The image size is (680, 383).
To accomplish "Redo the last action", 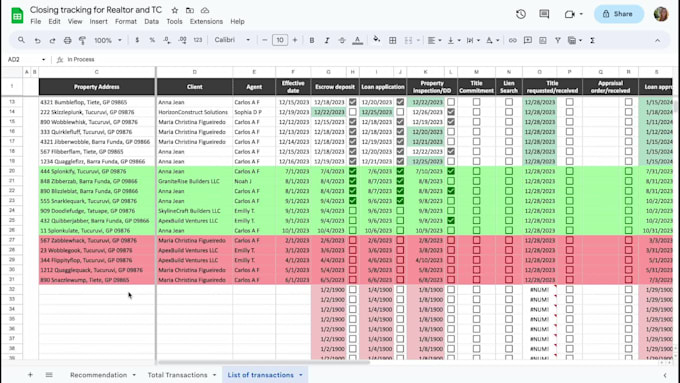I will [52, 40].
